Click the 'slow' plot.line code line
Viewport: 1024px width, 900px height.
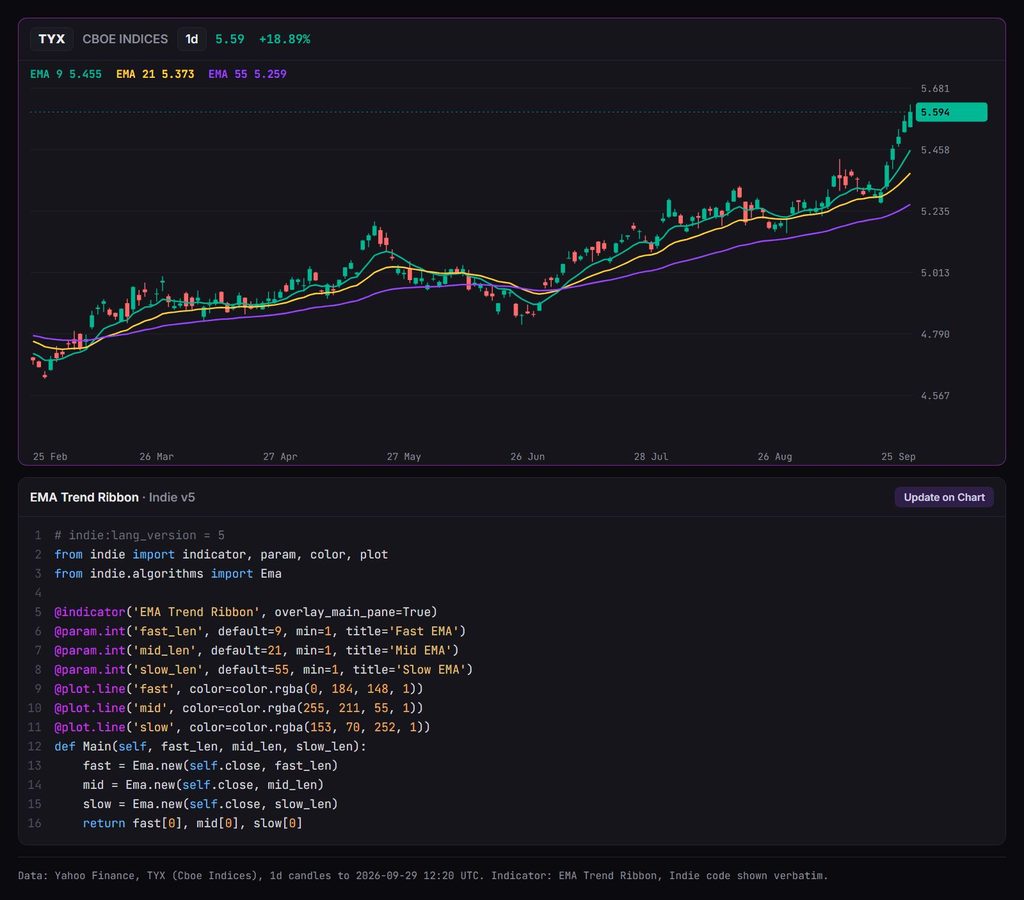242,727
